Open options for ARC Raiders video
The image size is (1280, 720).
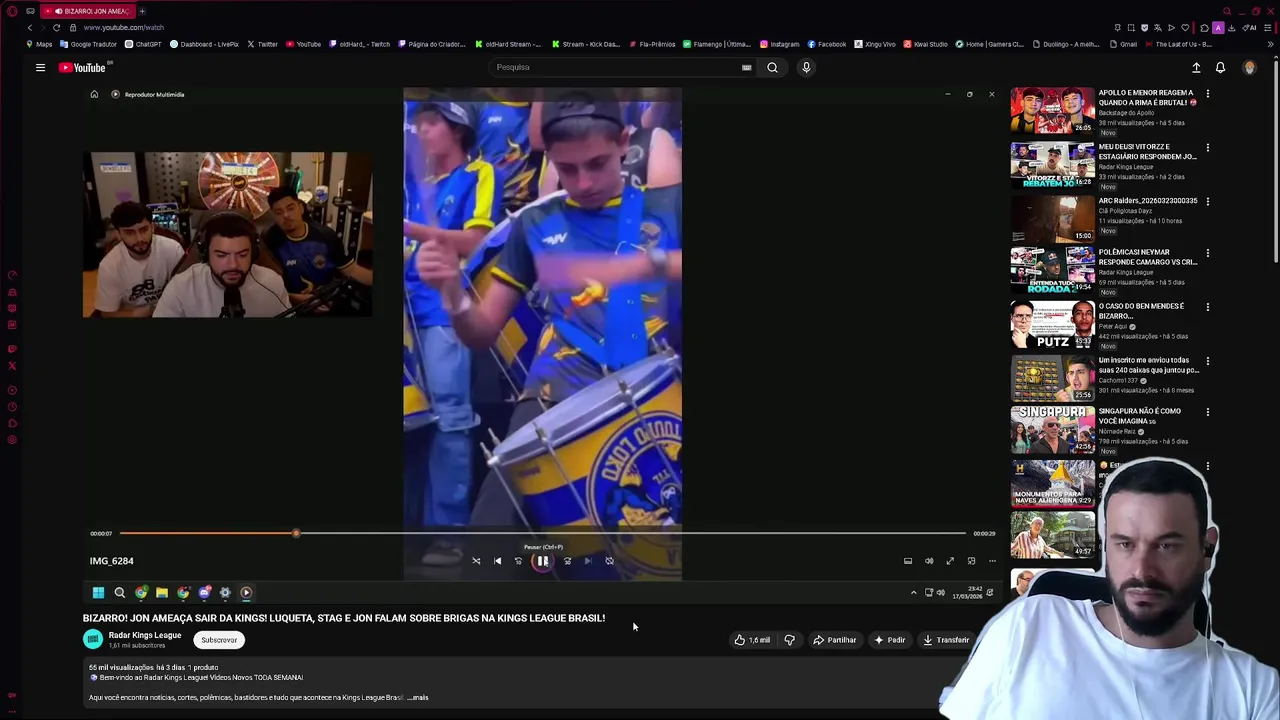point(1207,202)
